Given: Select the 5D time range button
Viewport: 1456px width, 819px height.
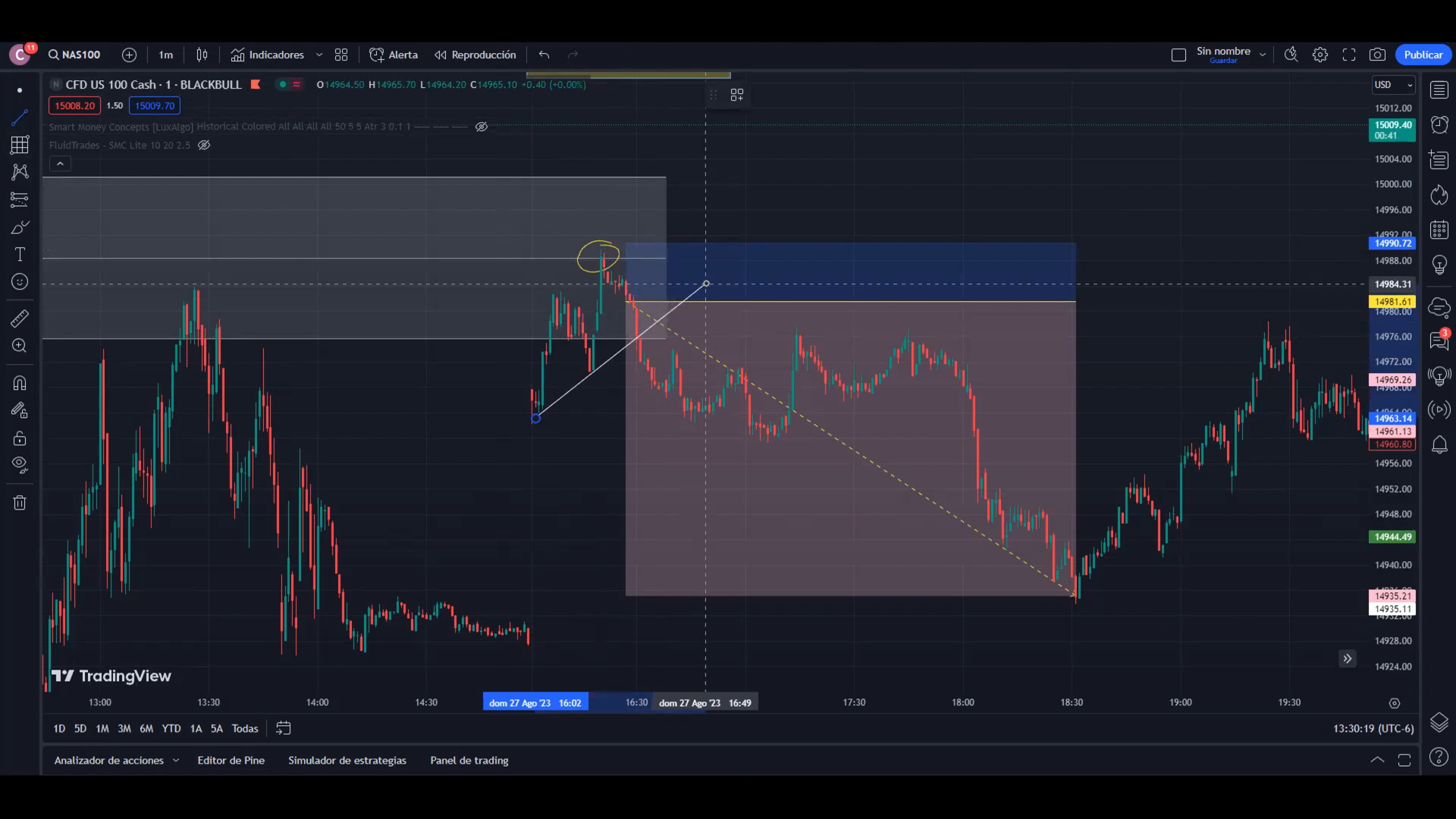Looking at the screenshot, I should click(x=80, y=728).
